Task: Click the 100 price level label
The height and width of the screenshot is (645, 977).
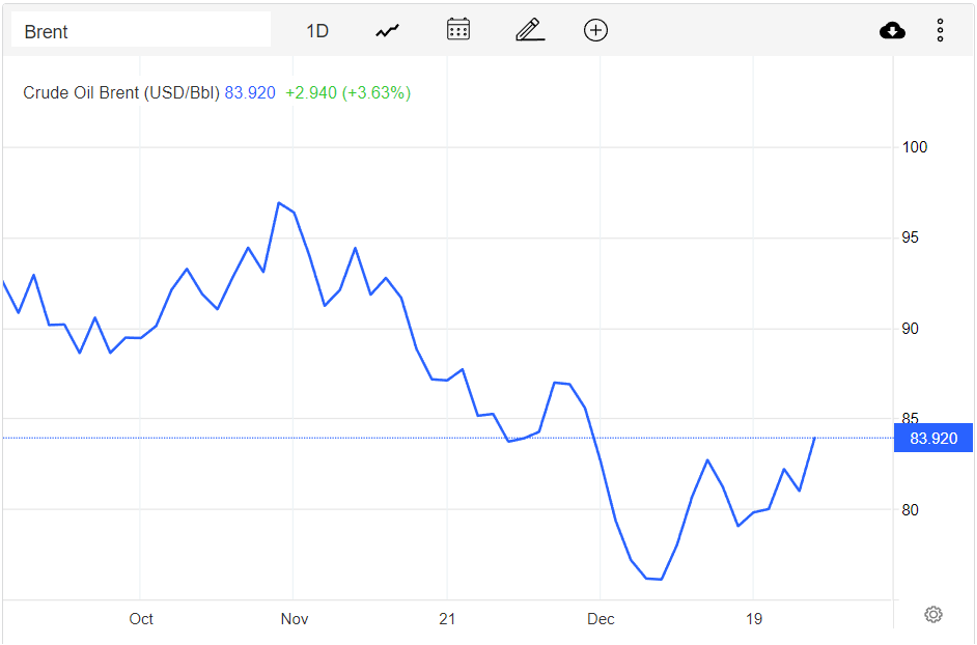Action: tap(914, 147)
